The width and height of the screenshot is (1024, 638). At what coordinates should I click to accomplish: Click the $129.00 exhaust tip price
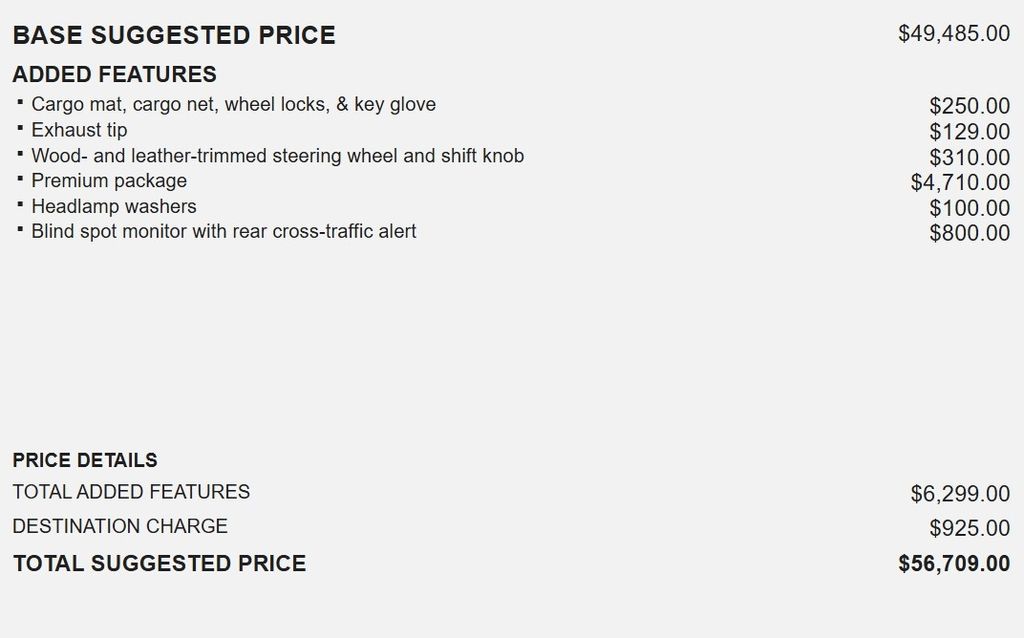pyautogui.click(x=969, y=132)
